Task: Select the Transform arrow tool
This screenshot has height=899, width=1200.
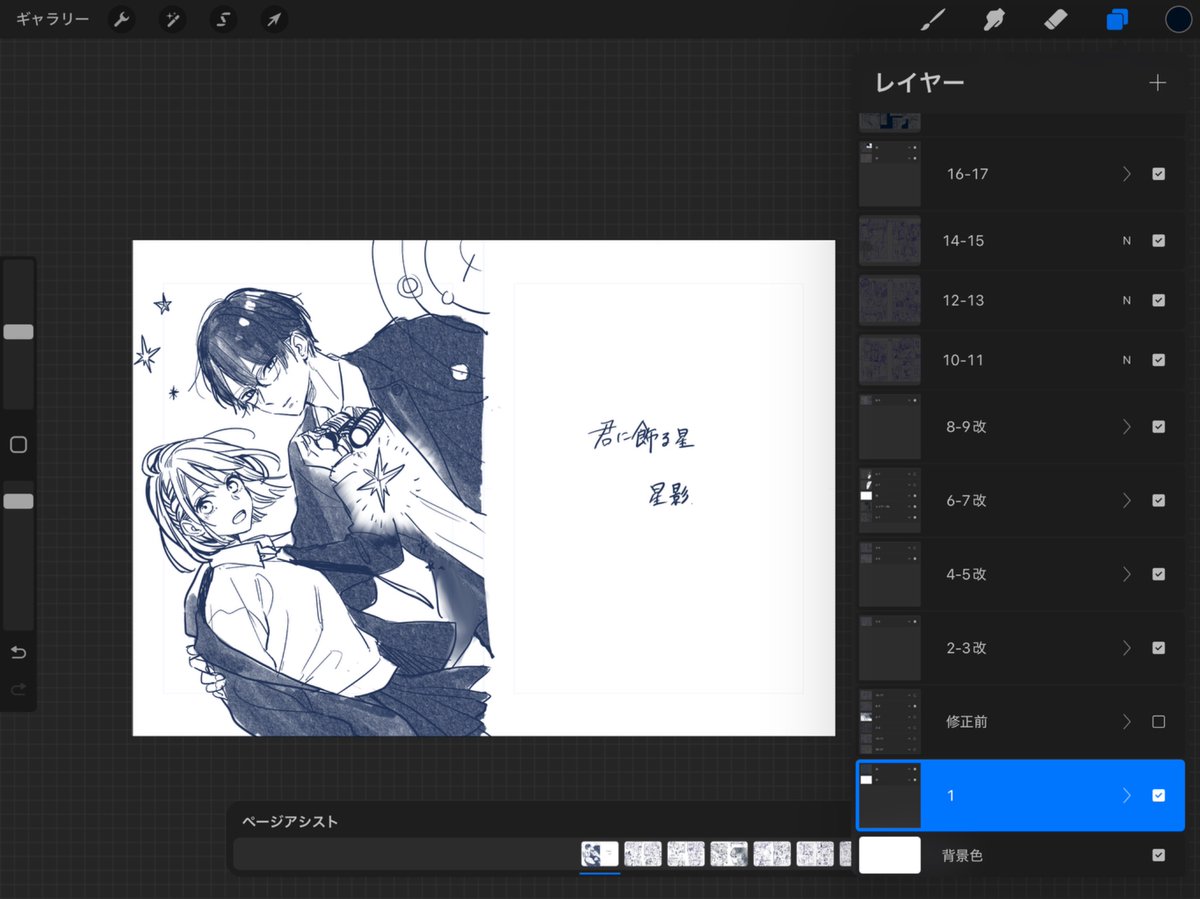Action: click(273, 19)
